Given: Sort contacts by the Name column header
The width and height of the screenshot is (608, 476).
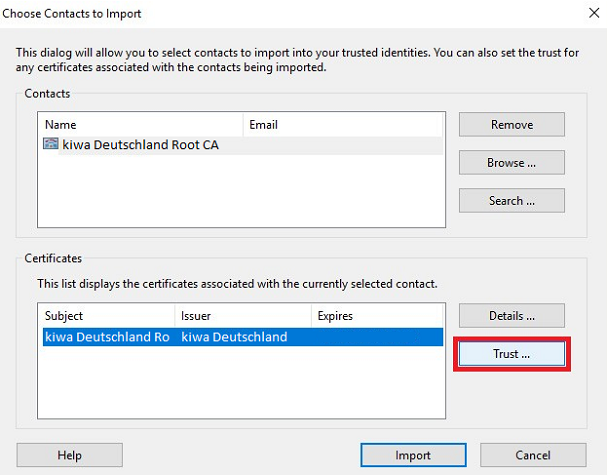Looking at the screenshot, I should pos(140,125).
